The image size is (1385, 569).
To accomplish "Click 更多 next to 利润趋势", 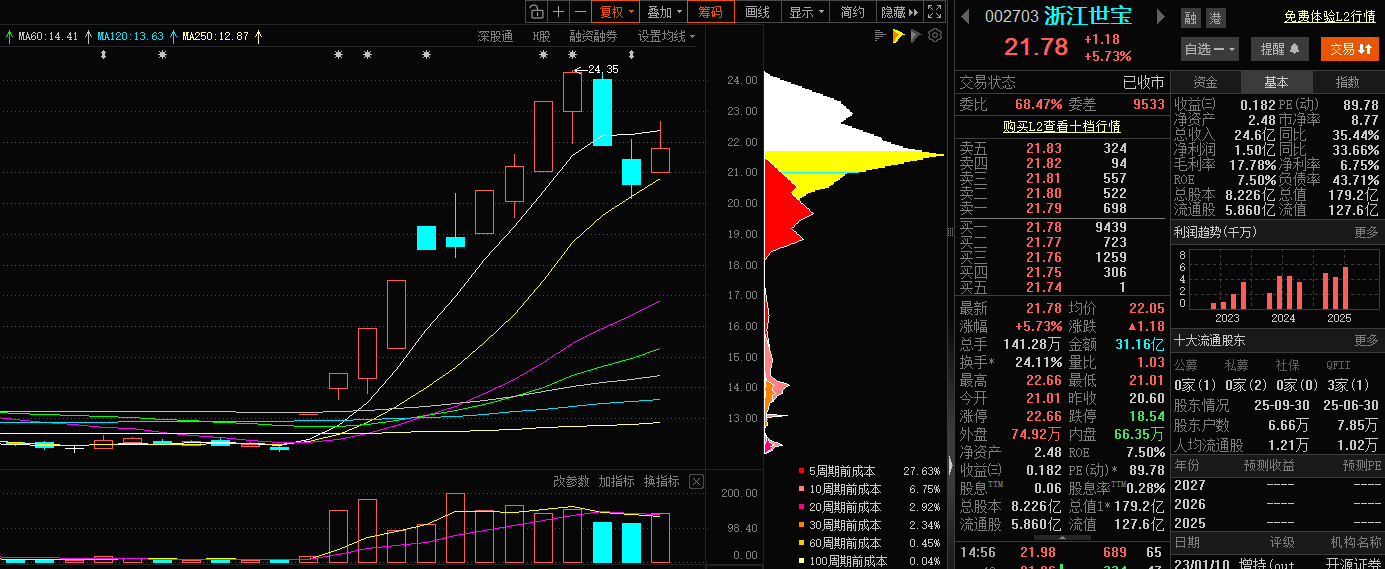I will [1366, 232].
